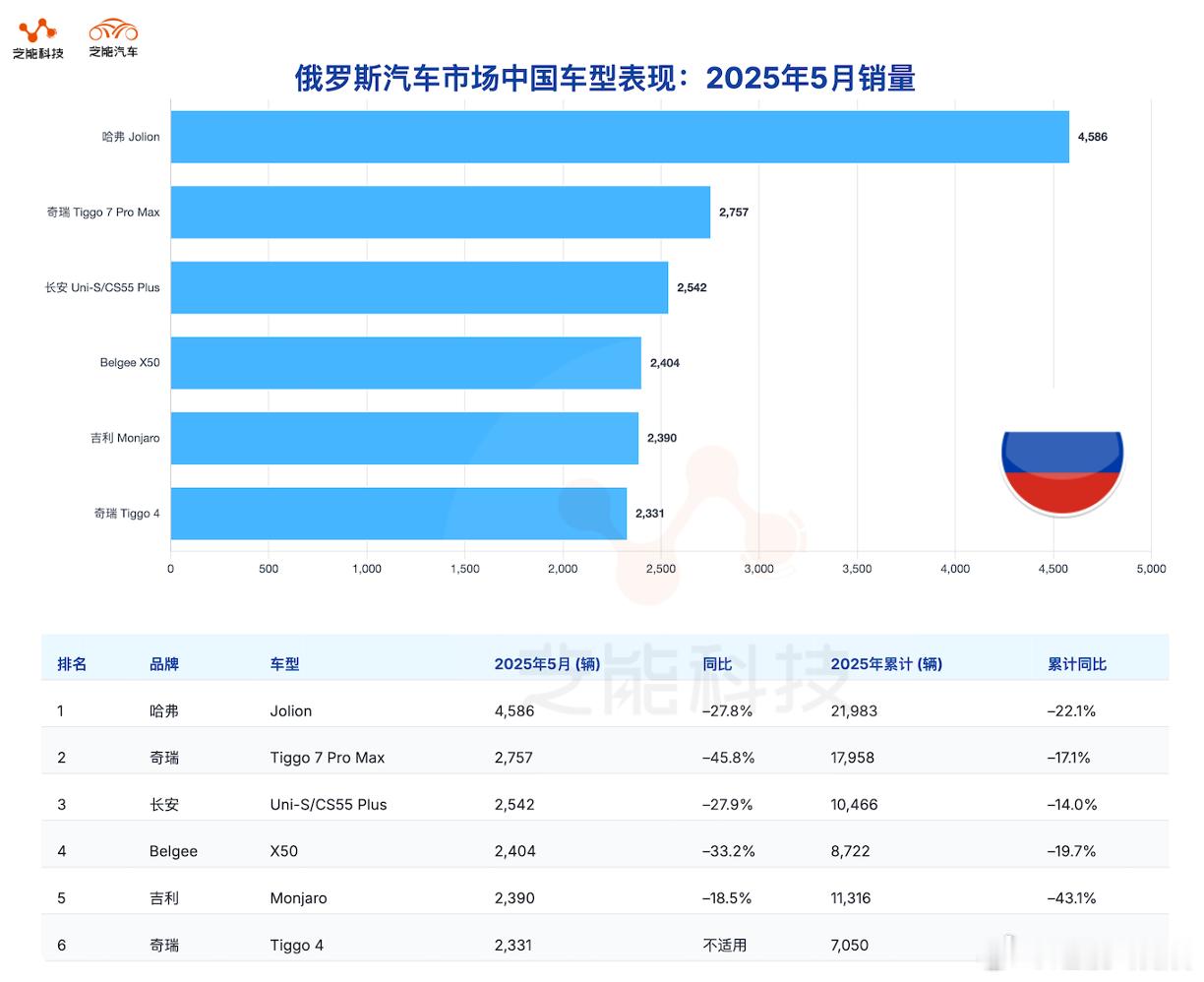Viewport: 1204px width, 982px height.
Task: Click the −45.8% year-over-year cell
Action: tap(728, 758)
